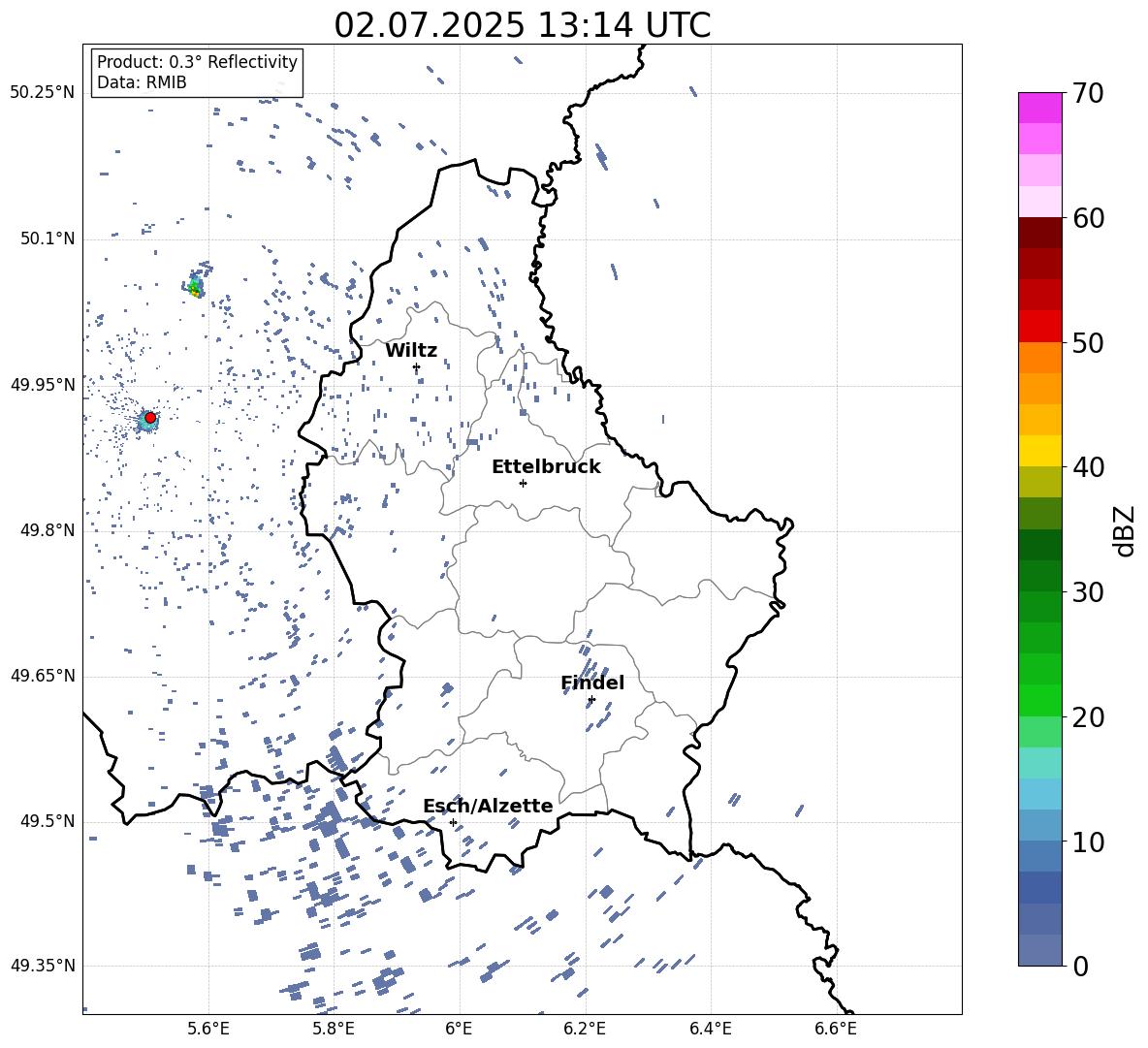This screenshot has width=1148, height=1048.
Task: Click the magenta swatch at top of colorbar
Action: [1039, 109]
